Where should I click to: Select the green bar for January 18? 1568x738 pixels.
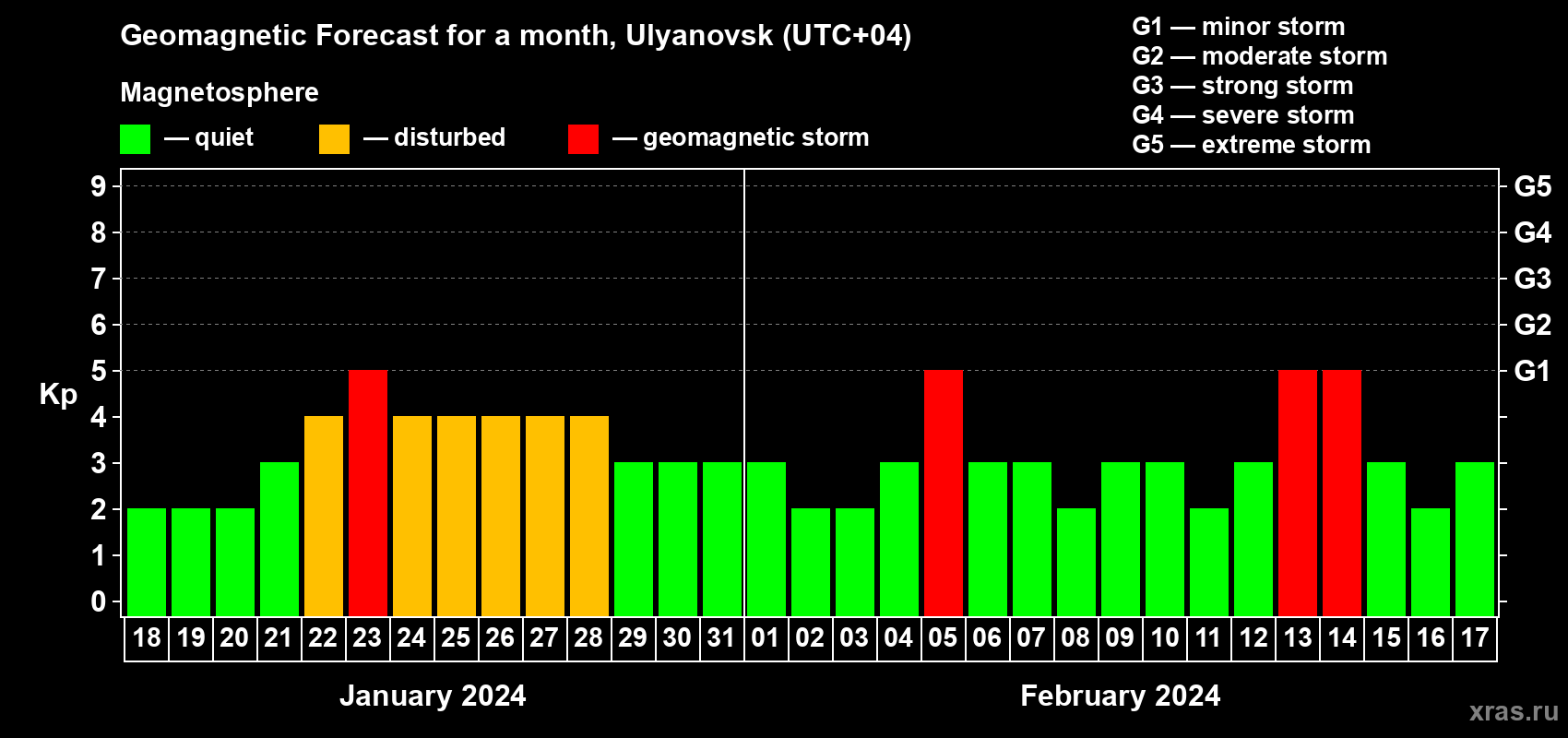(147, 562)
